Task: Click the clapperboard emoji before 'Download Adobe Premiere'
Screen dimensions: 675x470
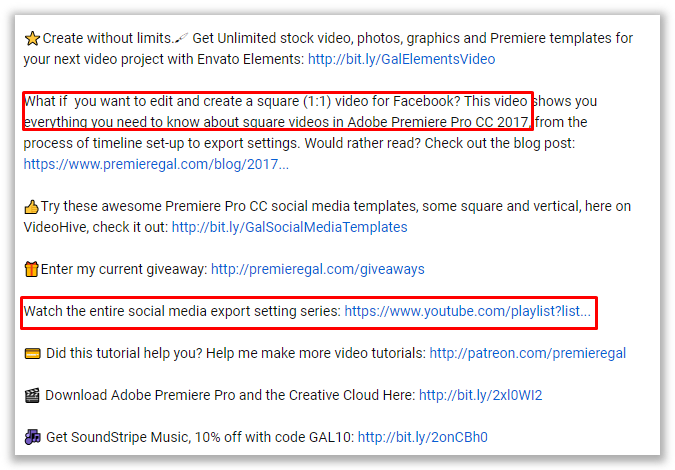Action: 32,395
